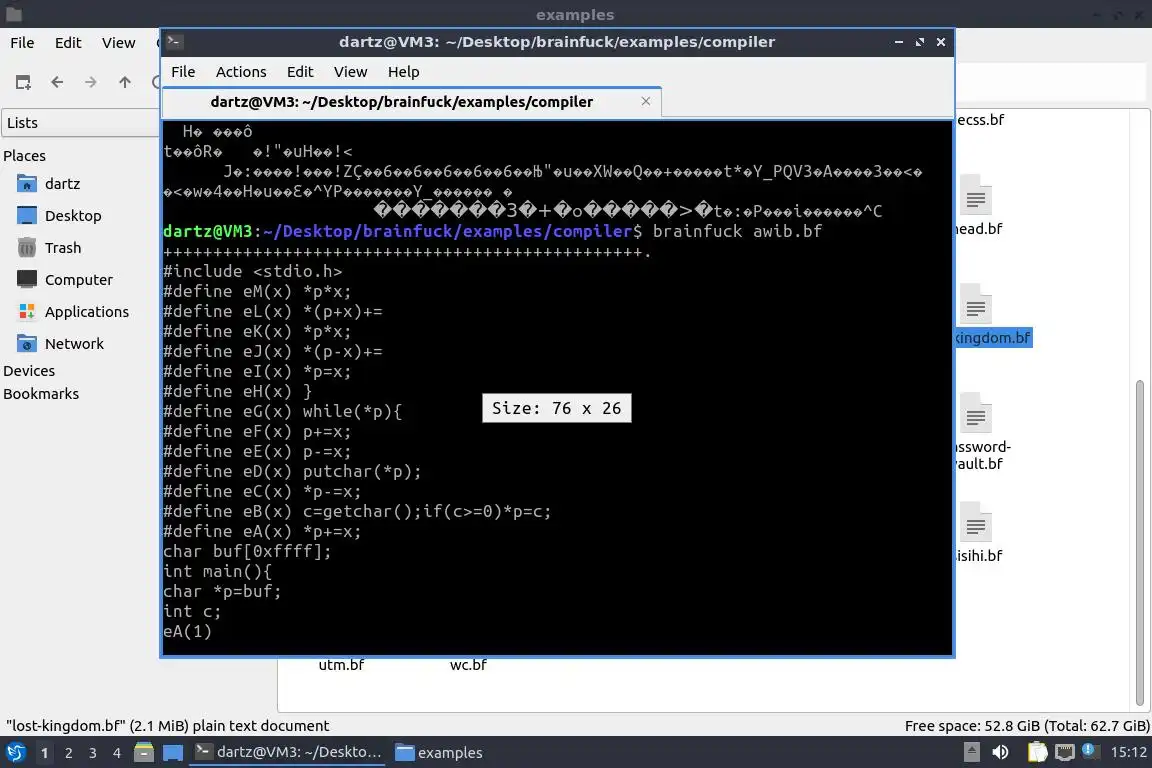Switch to workspace 3
The image size is (1152, 768).
(x=93, y=753)
